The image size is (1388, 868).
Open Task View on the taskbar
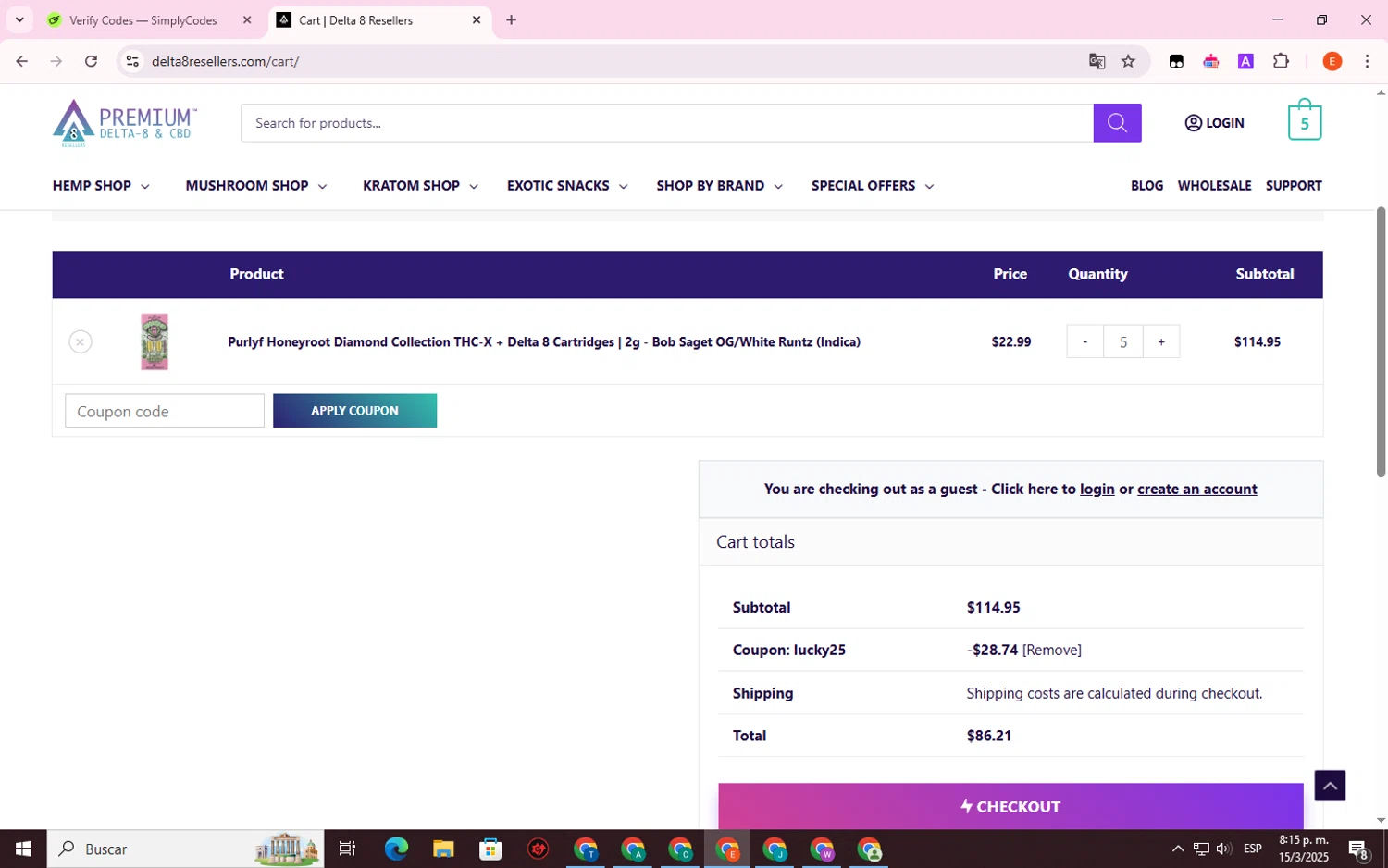point(347,849)
